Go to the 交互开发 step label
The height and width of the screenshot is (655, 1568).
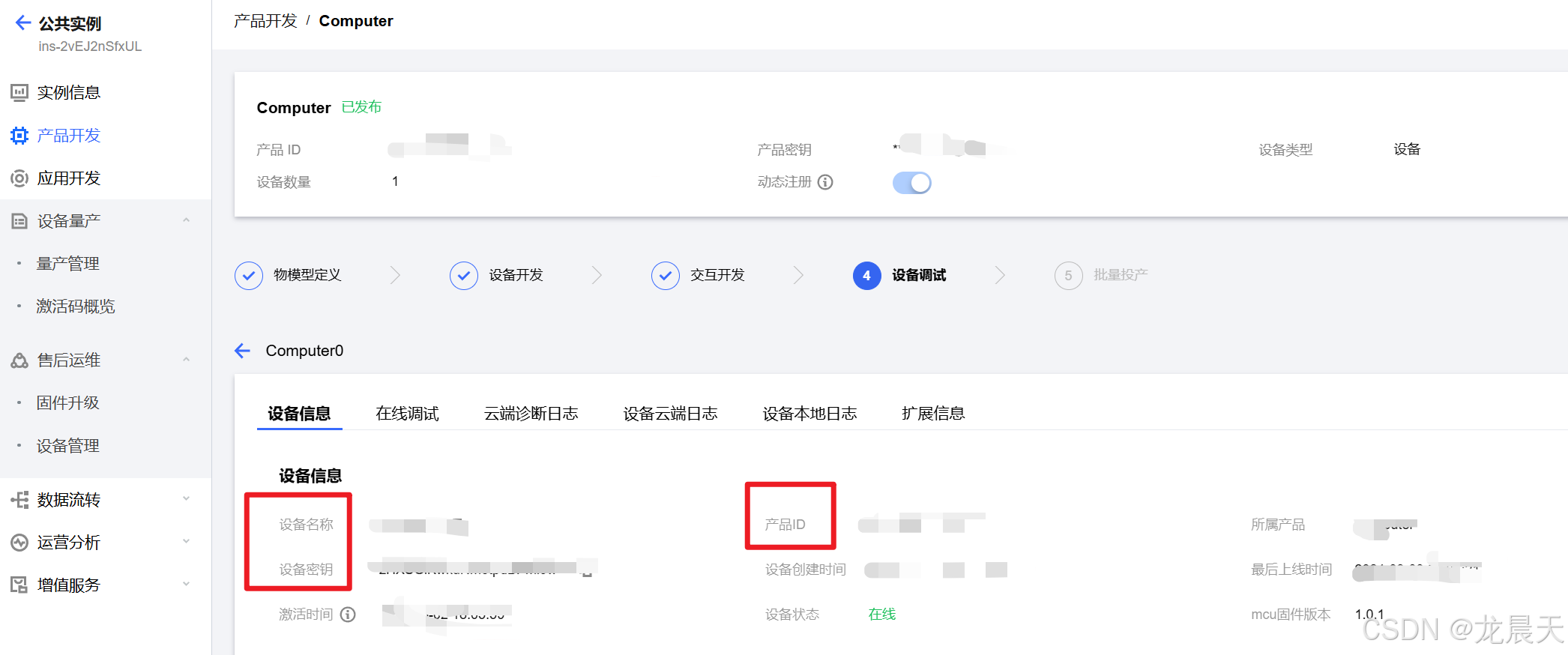pos(718,275)
